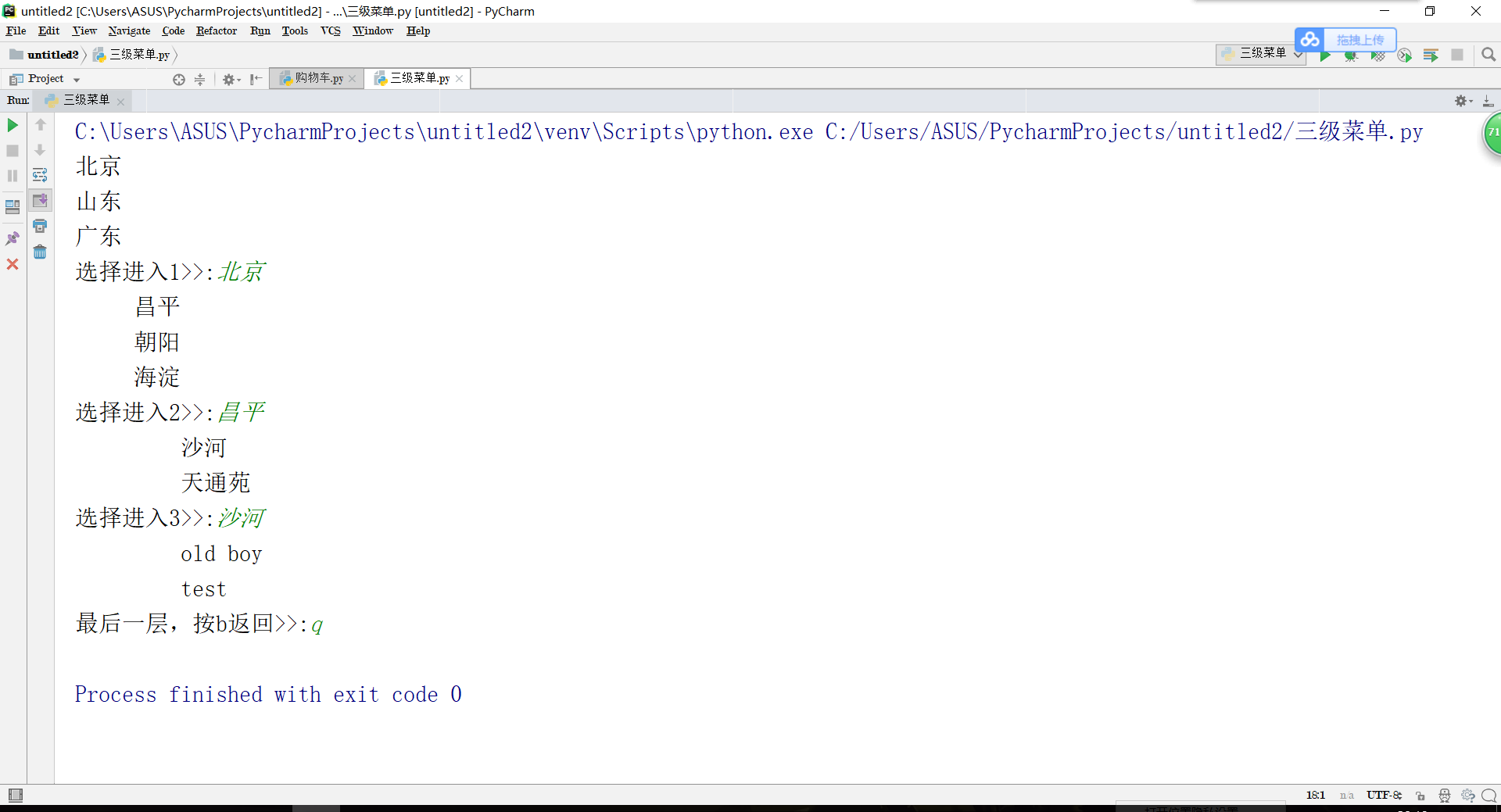Click scroll-from-source target icon in Project bar
The height and width of the screenshot is (812, 1501).
179,80
